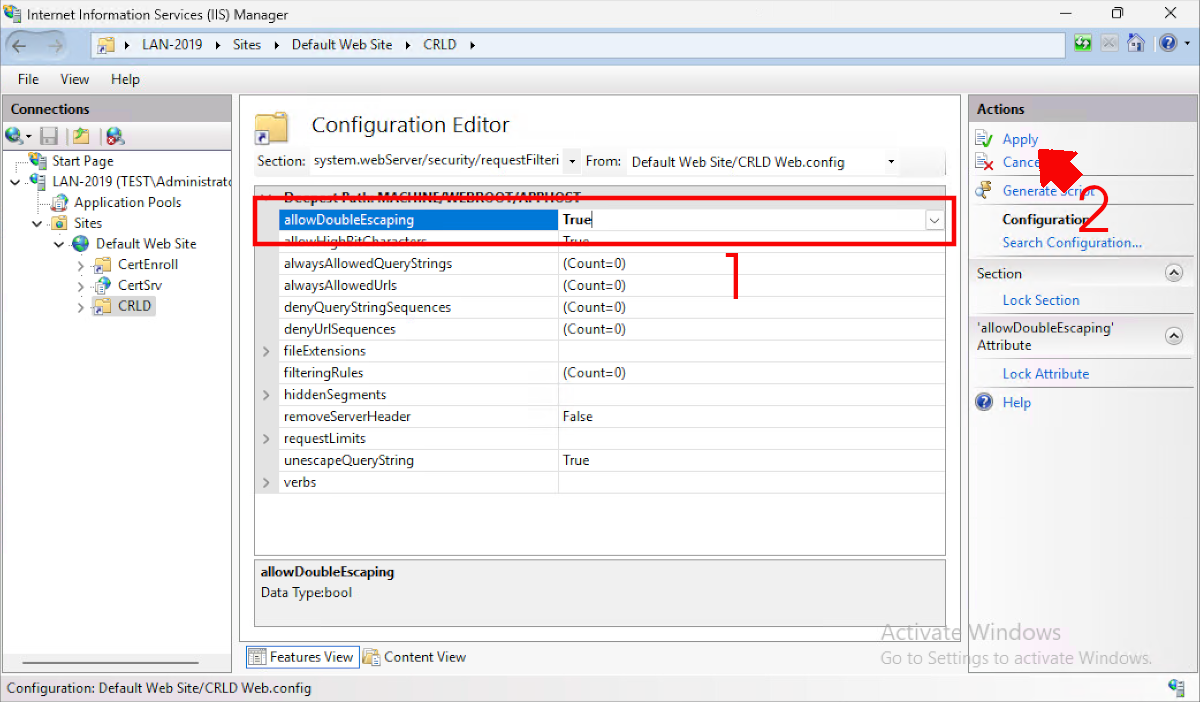Select Default Web Site in the tree
This screenshot has width=1200, height=702.
pos(146,243)
